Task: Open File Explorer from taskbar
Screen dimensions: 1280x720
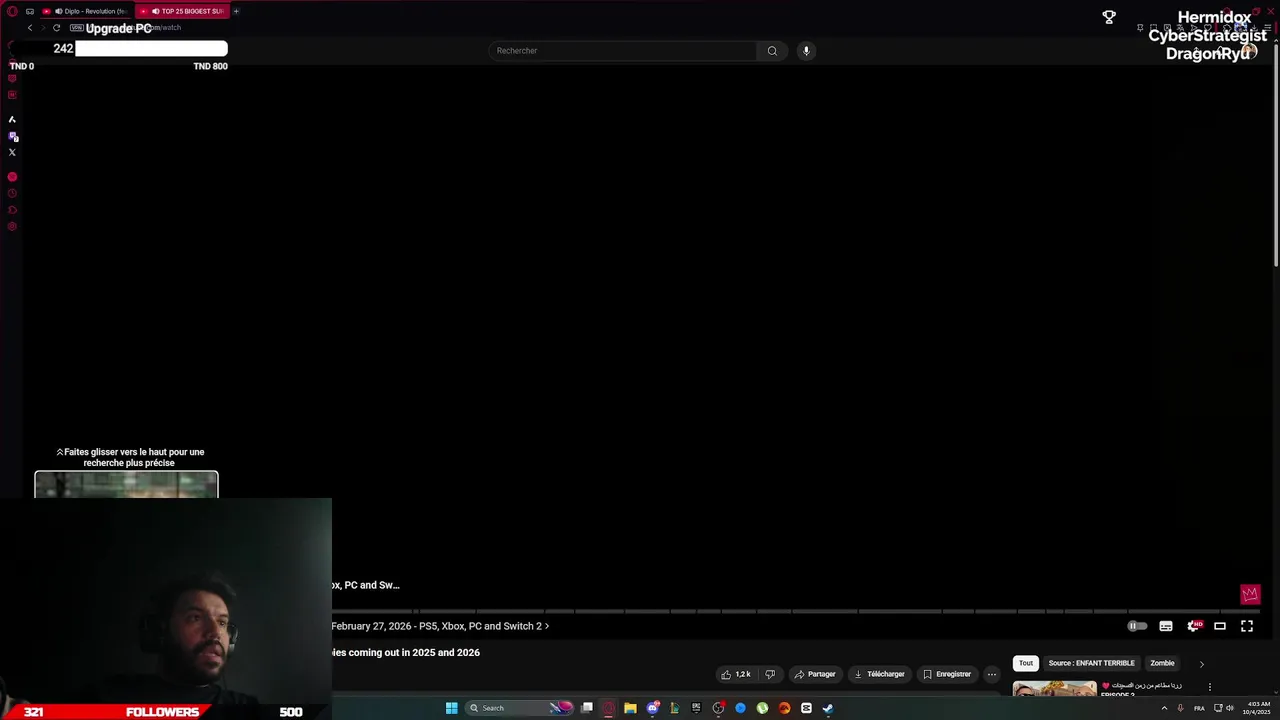Action: (x=630, y=708)
